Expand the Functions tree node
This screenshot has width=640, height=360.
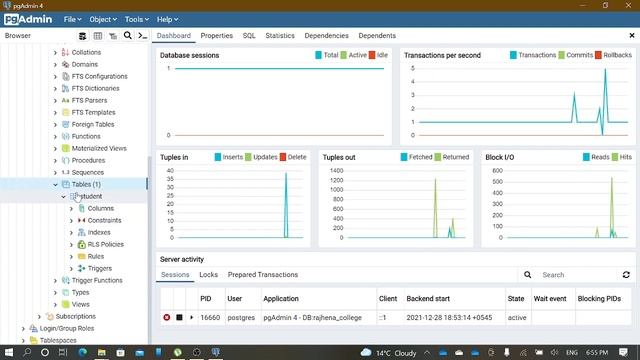click(55, 136)
